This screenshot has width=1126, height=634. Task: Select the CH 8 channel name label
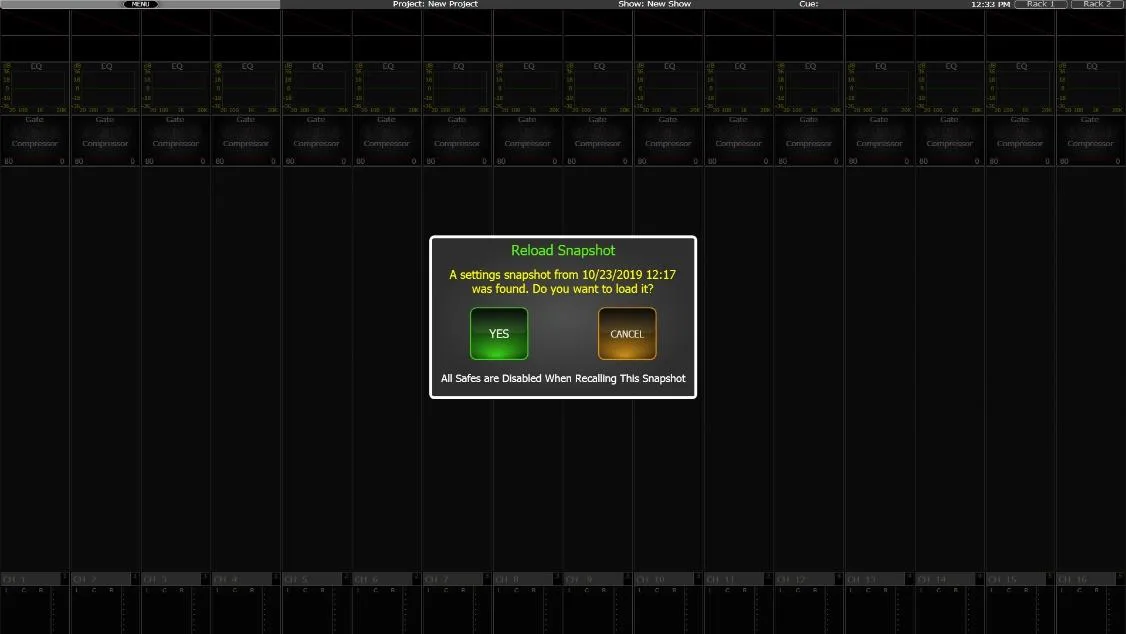(x=523, y=579)
